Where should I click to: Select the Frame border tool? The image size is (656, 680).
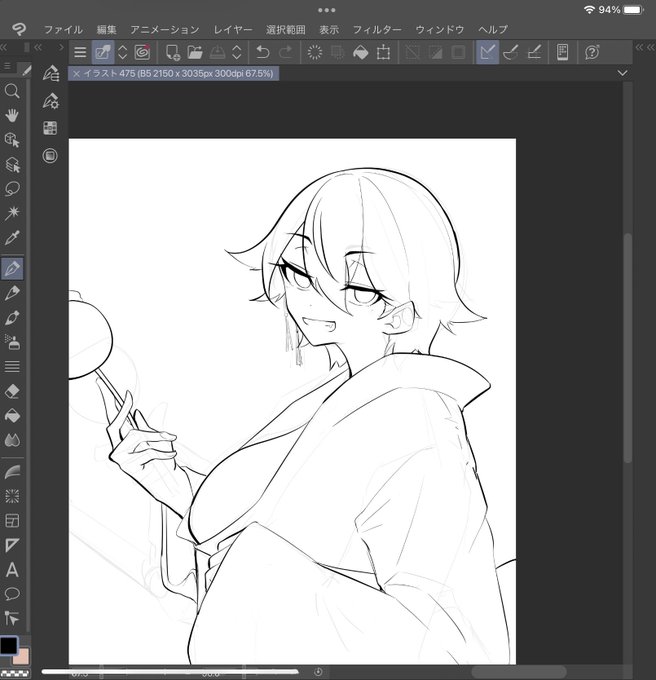click(x=12, y=520)
